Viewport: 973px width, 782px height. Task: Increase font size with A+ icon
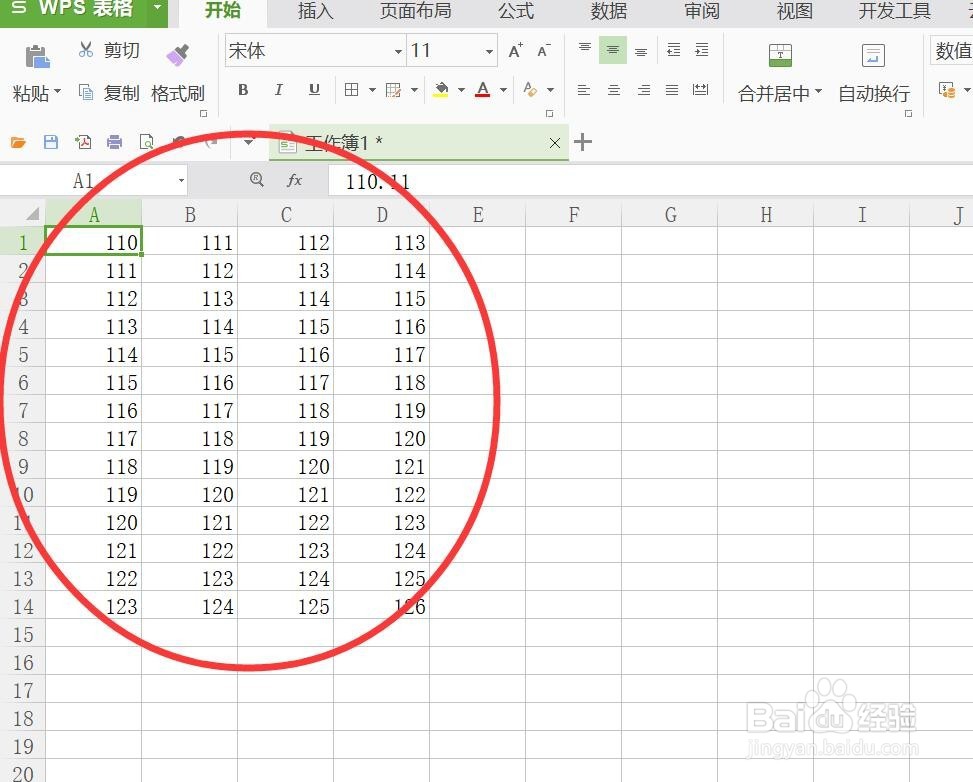tap(515, 50)
